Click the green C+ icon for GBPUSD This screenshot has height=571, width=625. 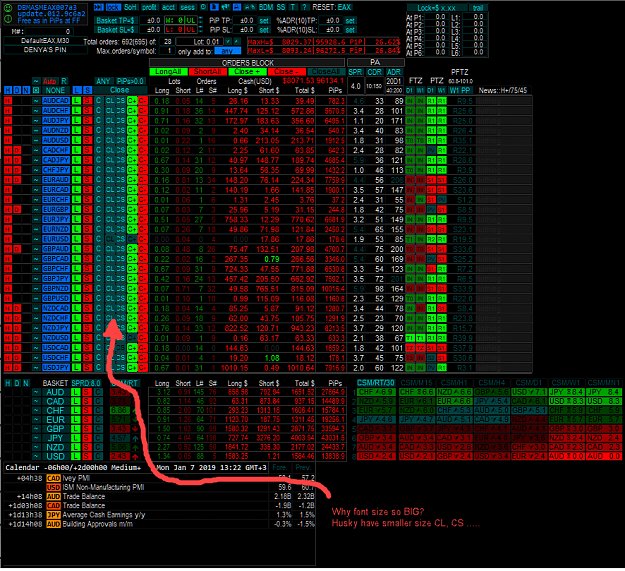click(x=132, y=298)
